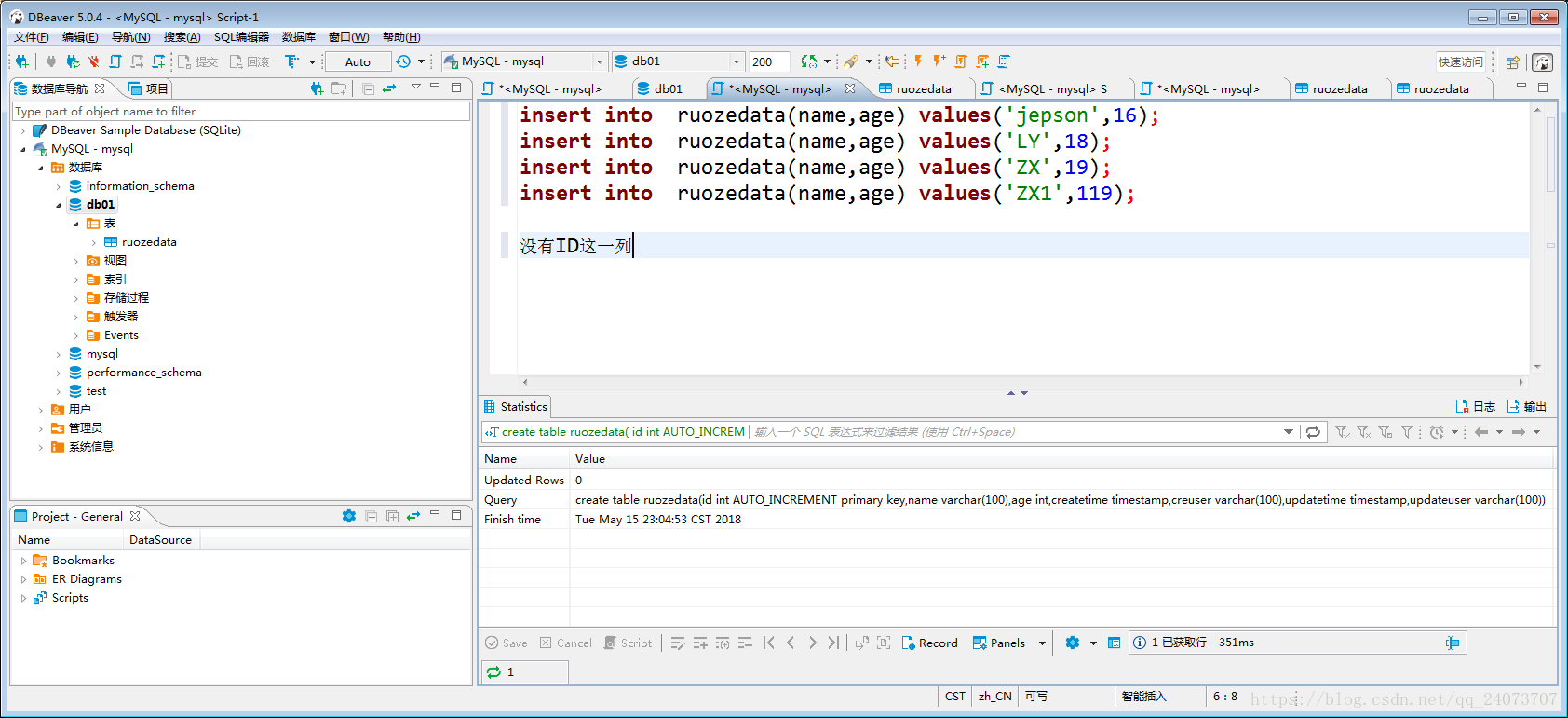Open the SQL编辑器 menu
This screenshot has height=718, width=1568.
coord(241,37)
